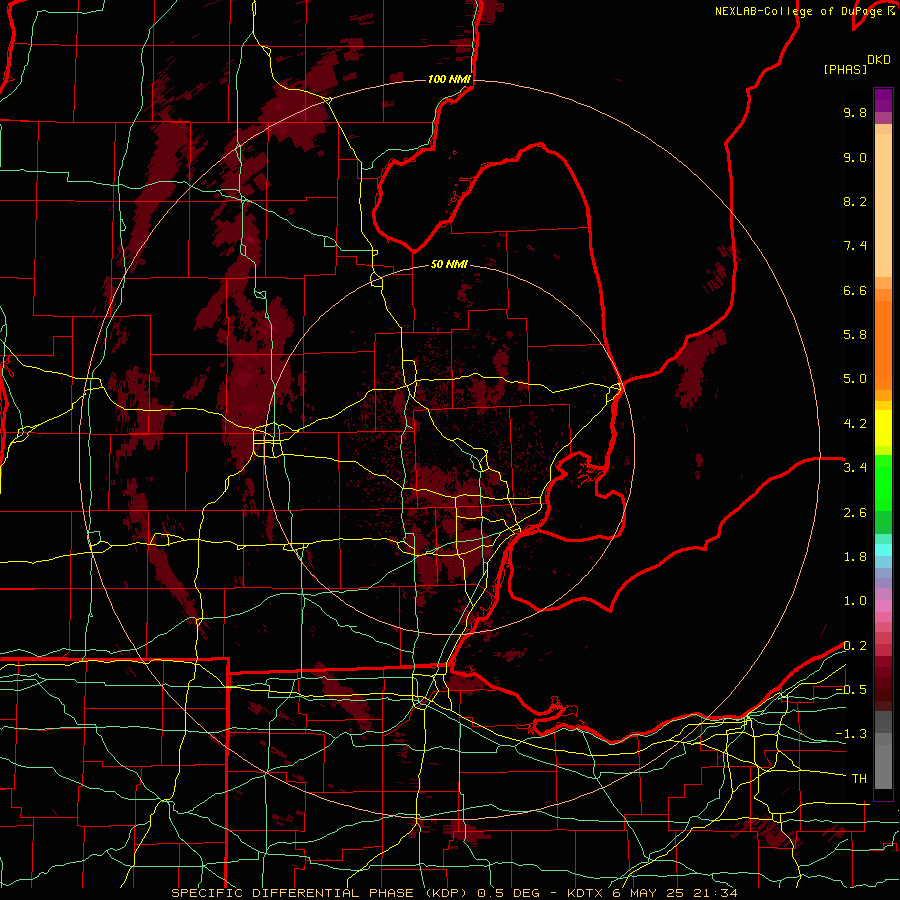900x900 pixels.
Task: Click the 1.8 scale label
Action: coord(855,557)
